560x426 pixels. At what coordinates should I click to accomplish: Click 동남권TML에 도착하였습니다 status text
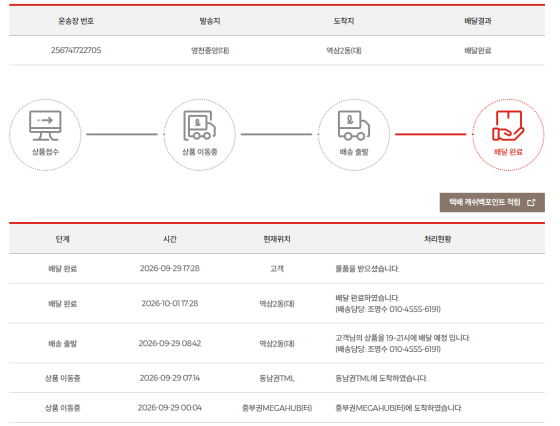[x=381, y=378]
